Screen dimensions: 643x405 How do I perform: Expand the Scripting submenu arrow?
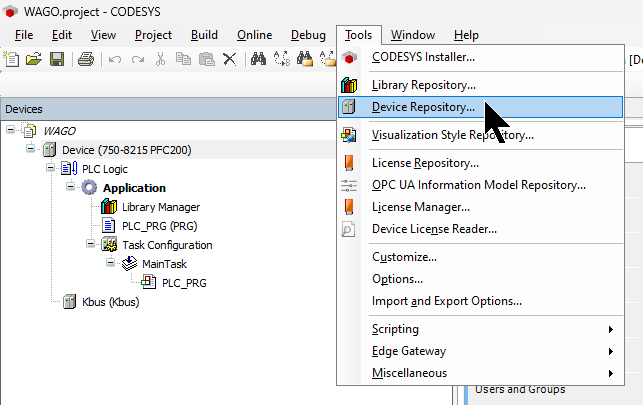click(611, 330)
